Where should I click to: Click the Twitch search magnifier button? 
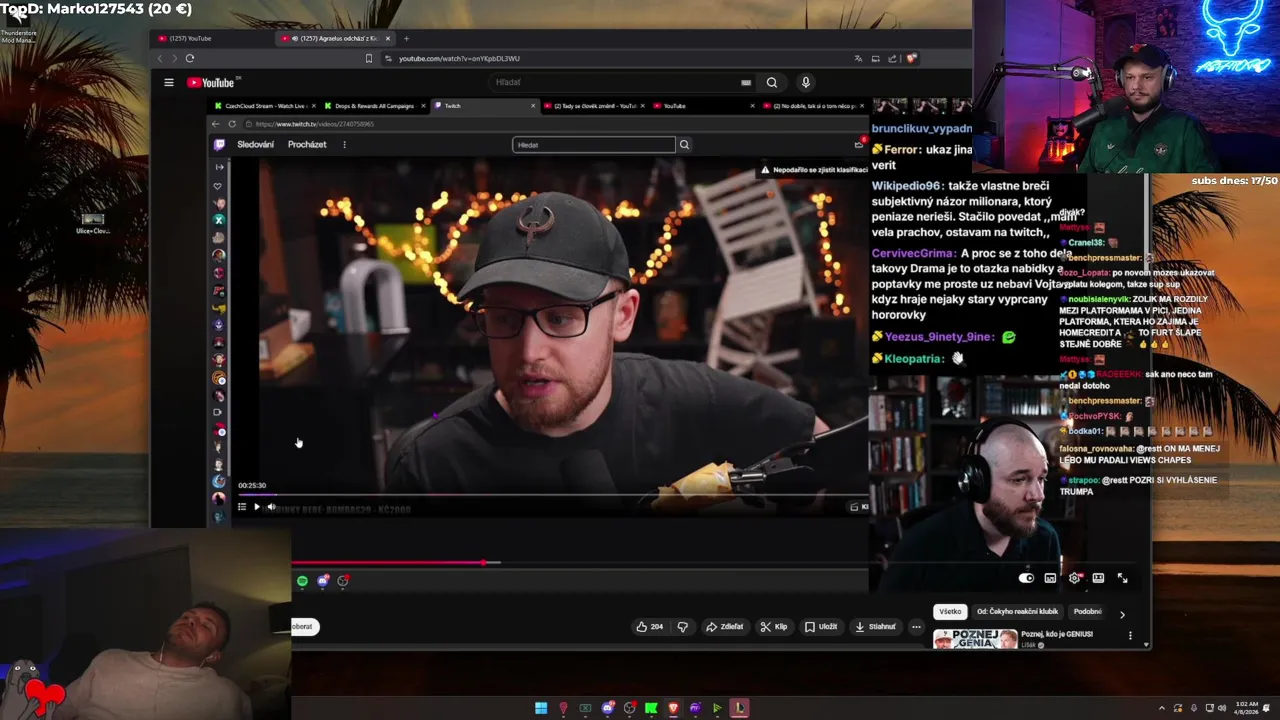coord(684,145)
